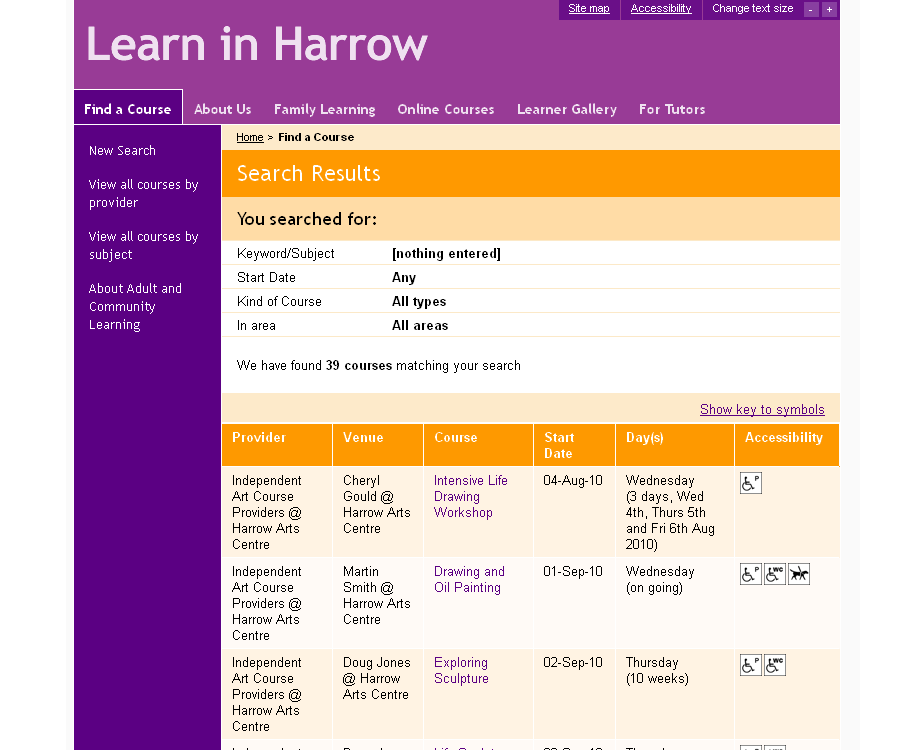Select the For Tutors tab
This screenshot has width=920, height=750.
coord(672,109)
